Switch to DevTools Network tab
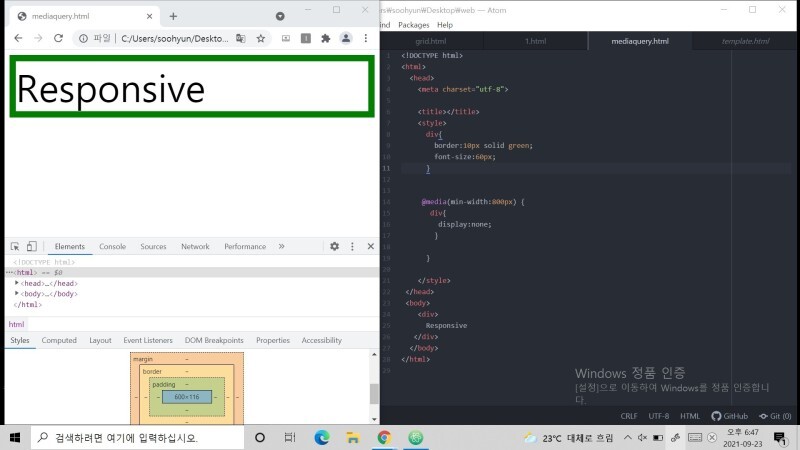Screen dimensions: 800x450 195,246
